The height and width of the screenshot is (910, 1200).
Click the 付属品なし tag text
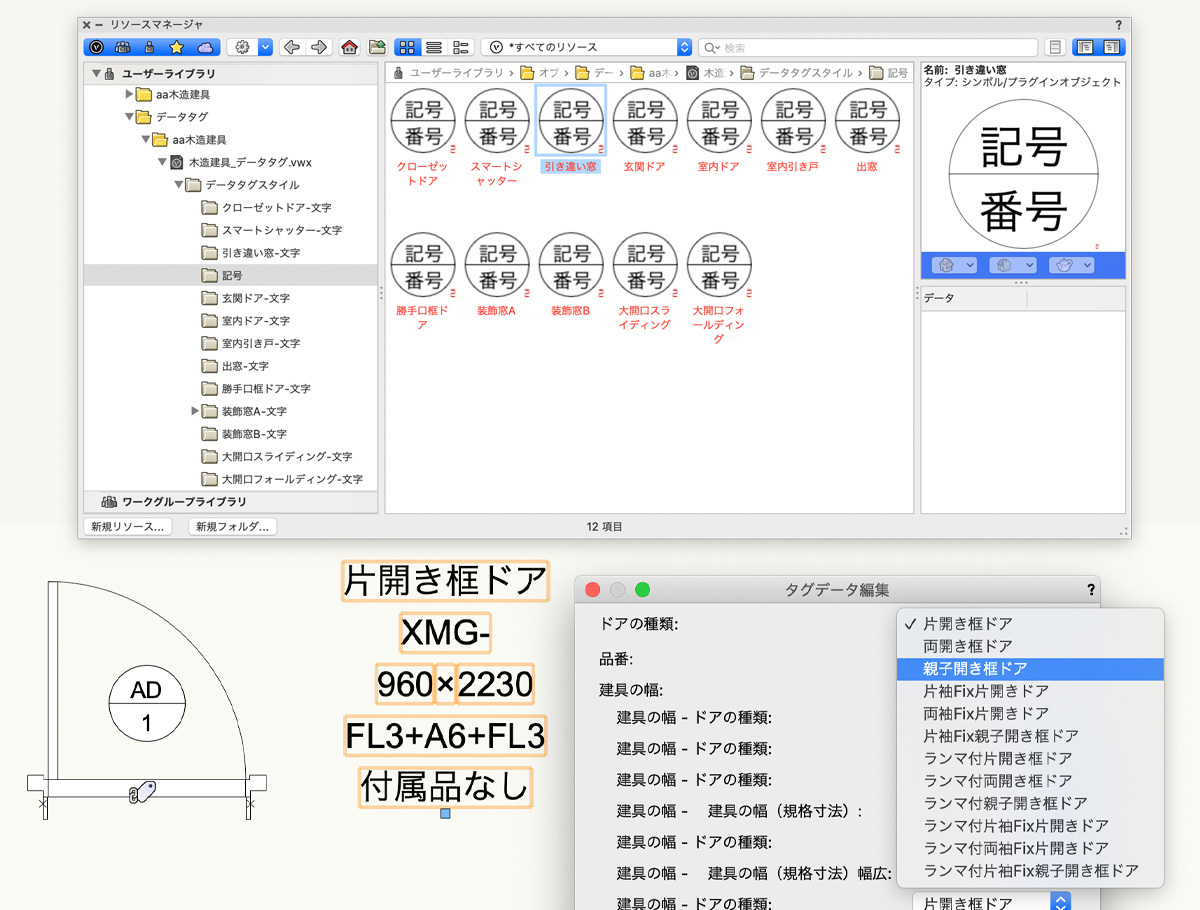pyautogui.click(x=445, y=786)
